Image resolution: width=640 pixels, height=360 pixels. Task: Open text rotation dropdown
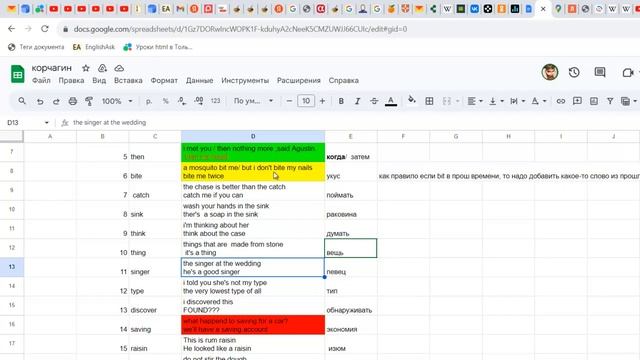click(539, 101)
